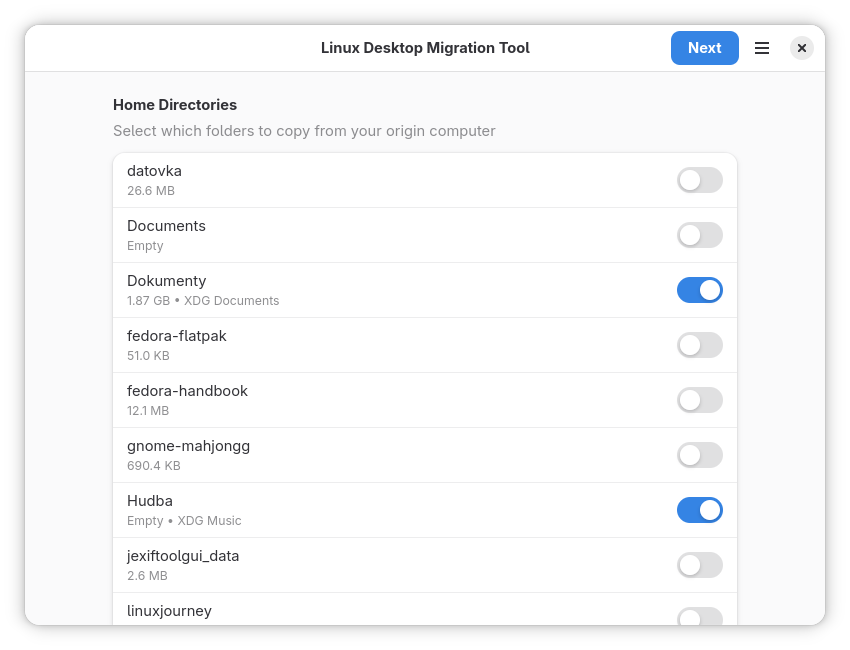The height and width of the screenshot is (650, 850).
Task: Turn on the Documents folder switch
Action: [x=699, y=235]
